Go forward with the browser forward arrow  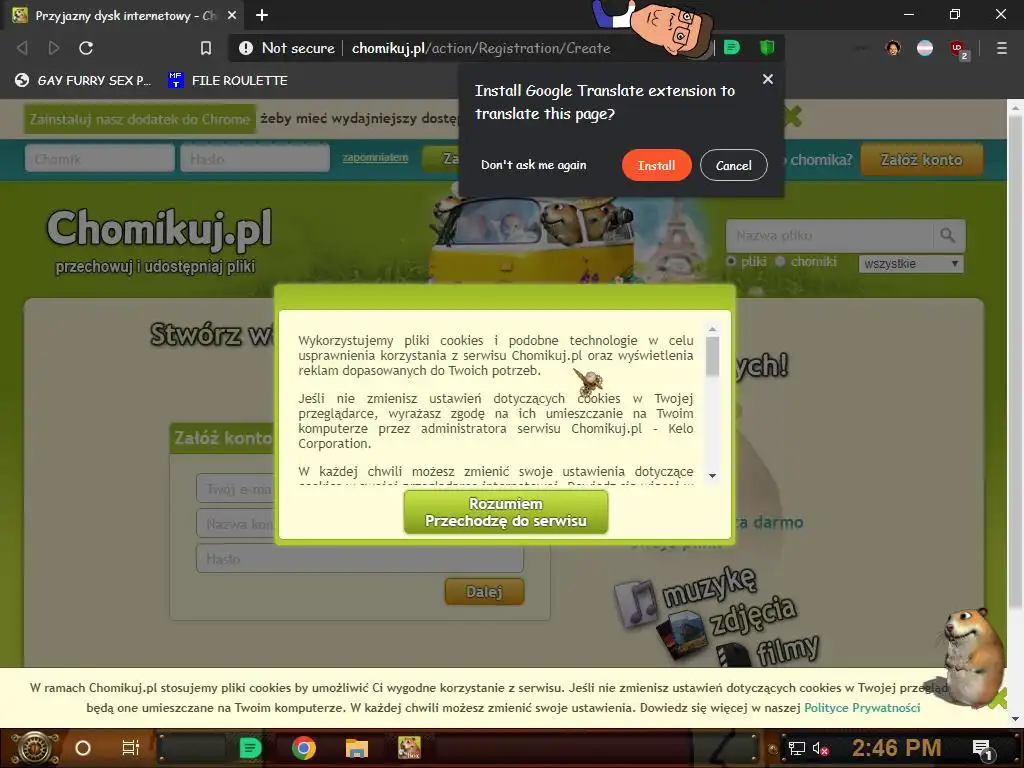tap(54, 48)
